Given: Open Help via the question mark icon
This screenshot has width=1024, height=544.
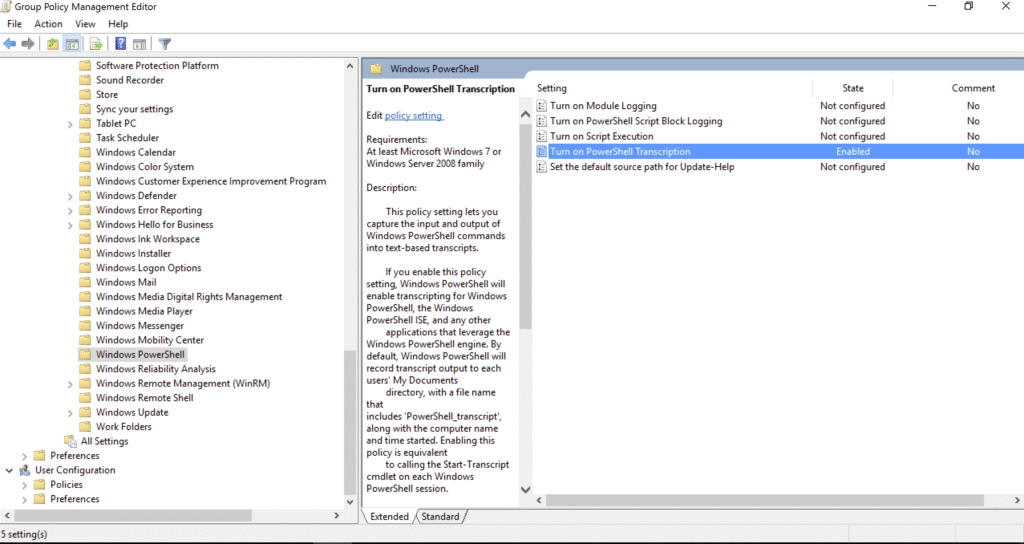Looking at the screenshot, I should click(120, 44).
